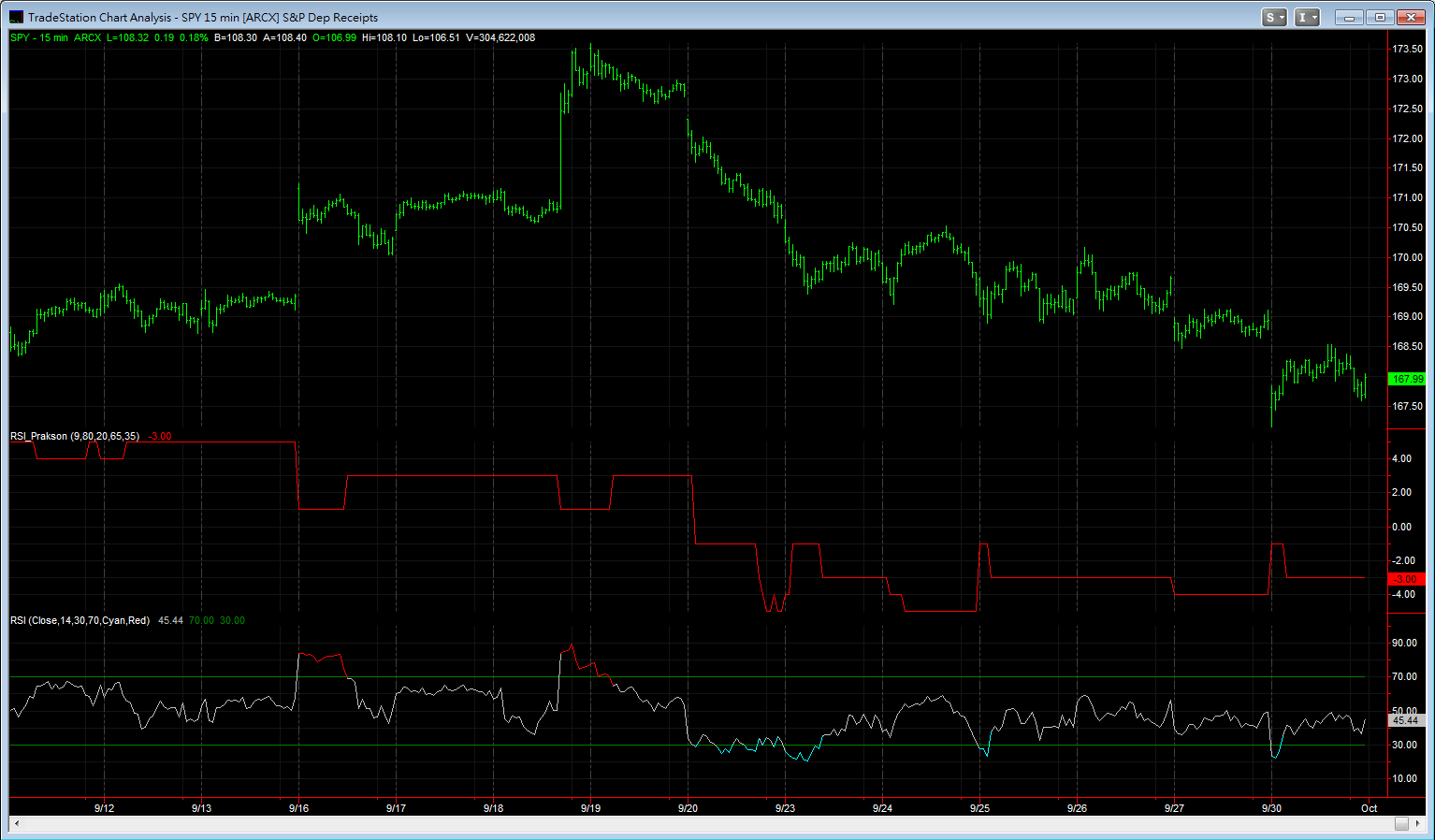Select the "RSI (Close,14,30,70,Cyan,Red)" indicator label
The width and height of the screenshot is (1435, 840).
80,621
